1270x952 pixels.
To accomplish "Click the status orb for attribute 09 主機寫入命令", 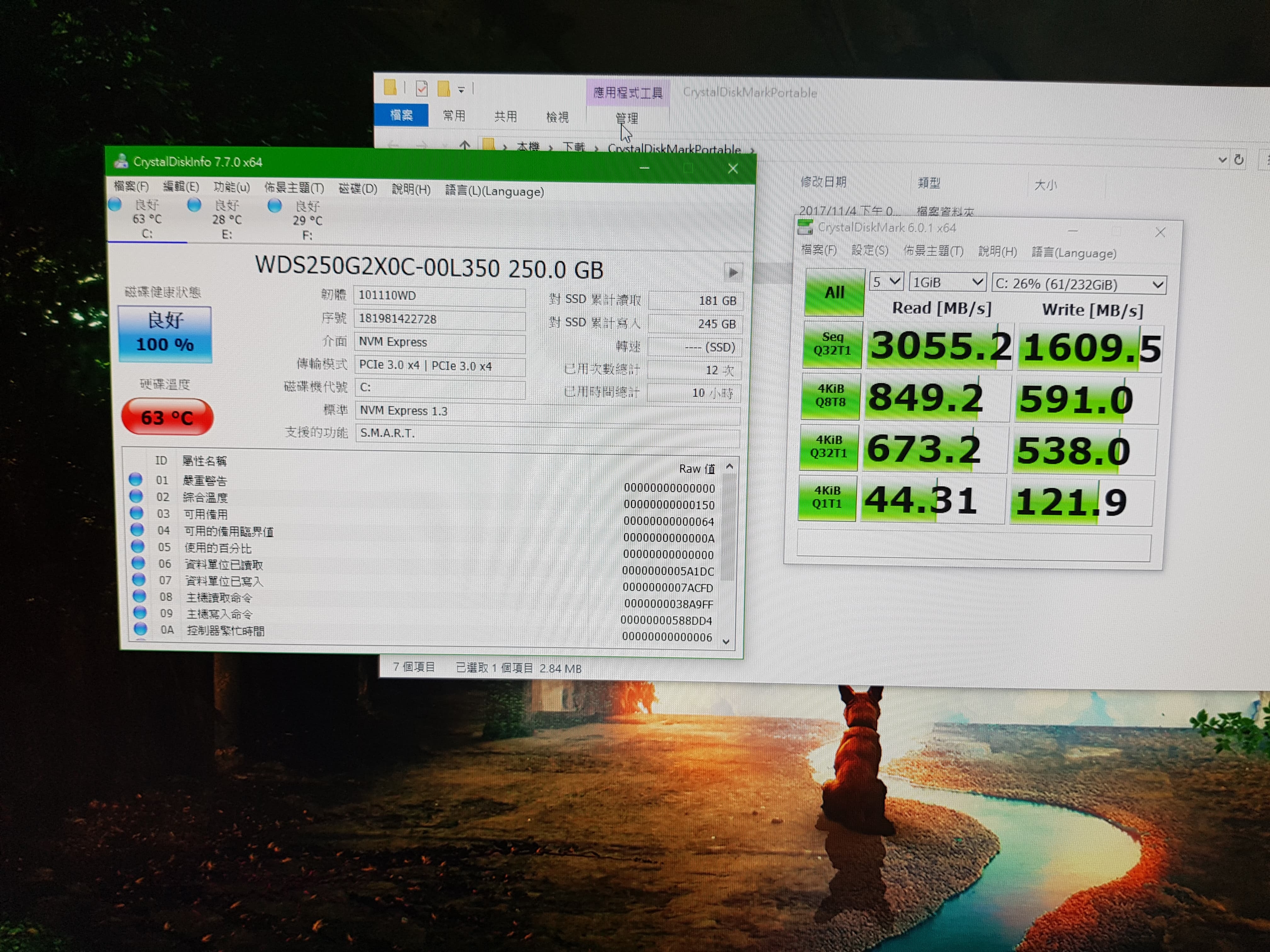I will tap(140, 613).
